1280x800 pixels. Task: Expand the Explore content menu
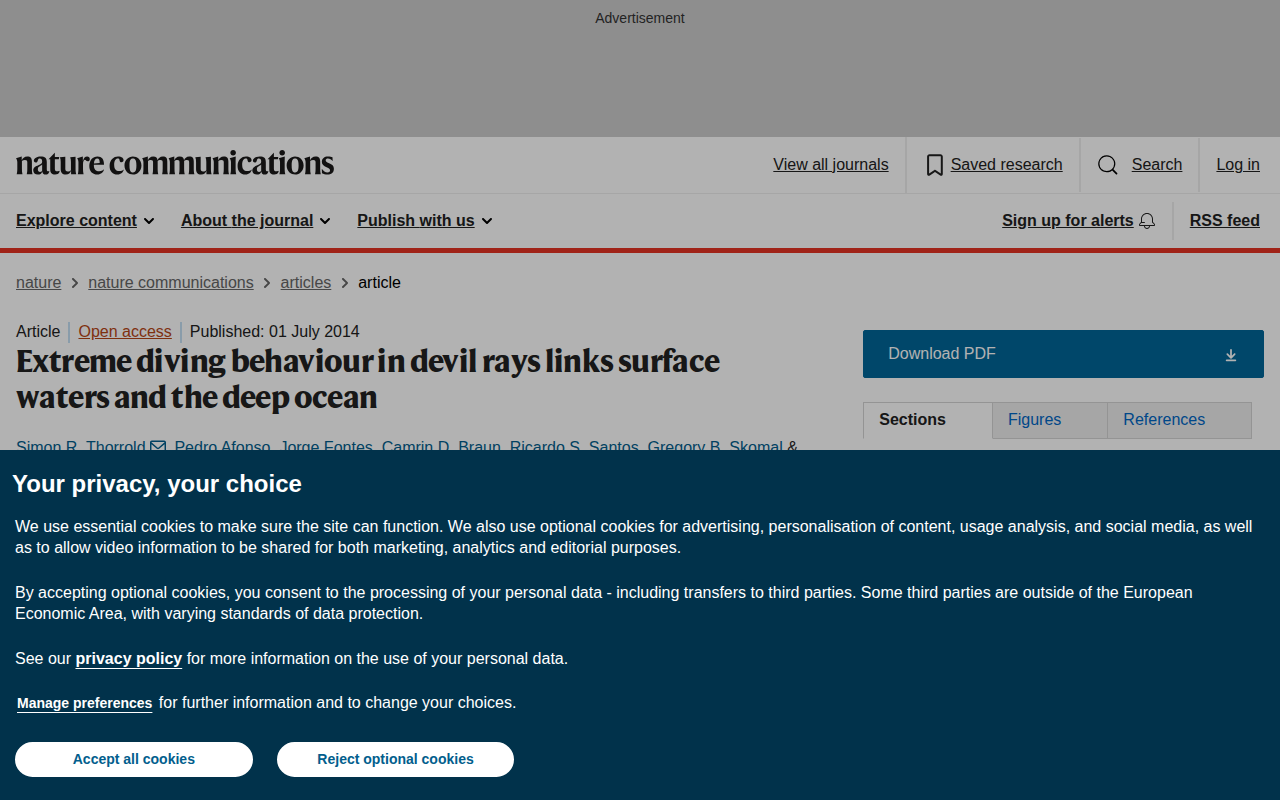(x=85, y=221)
